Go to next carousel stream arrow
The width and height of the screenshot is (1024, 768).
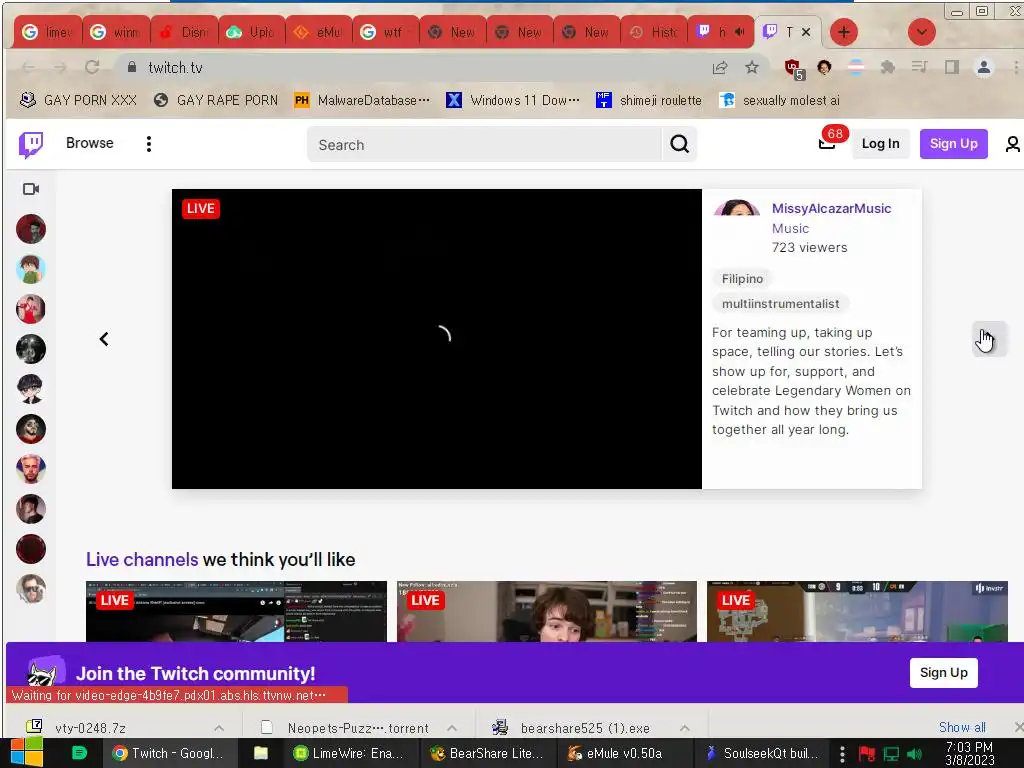[x=989, y=339]
